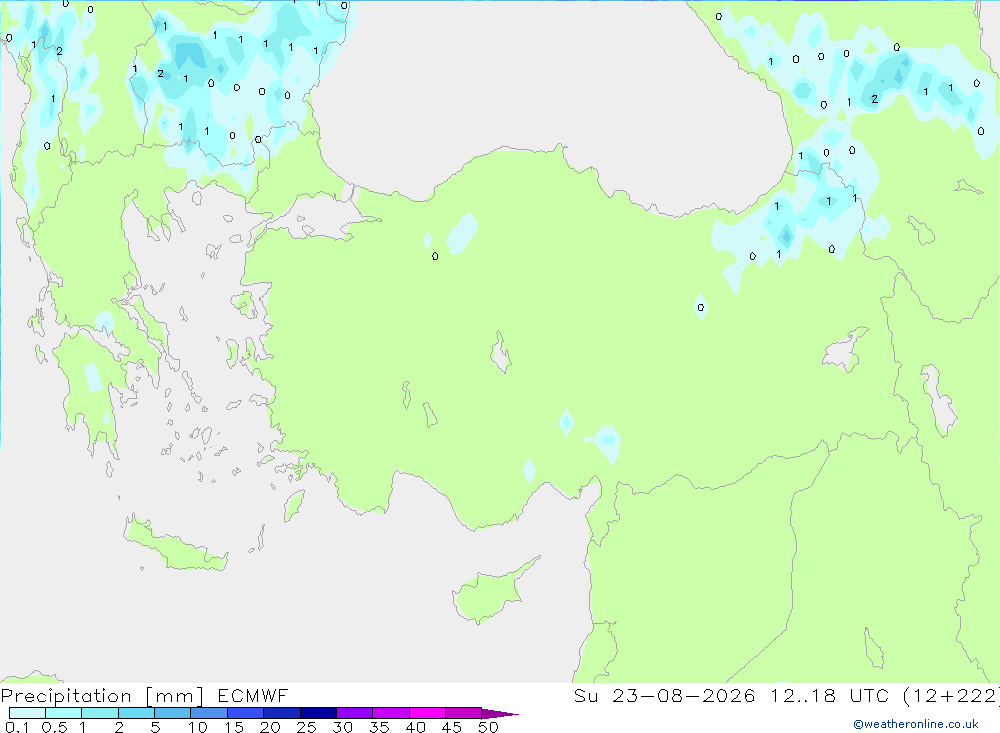Click the legend label '45'

click(452, 727)
